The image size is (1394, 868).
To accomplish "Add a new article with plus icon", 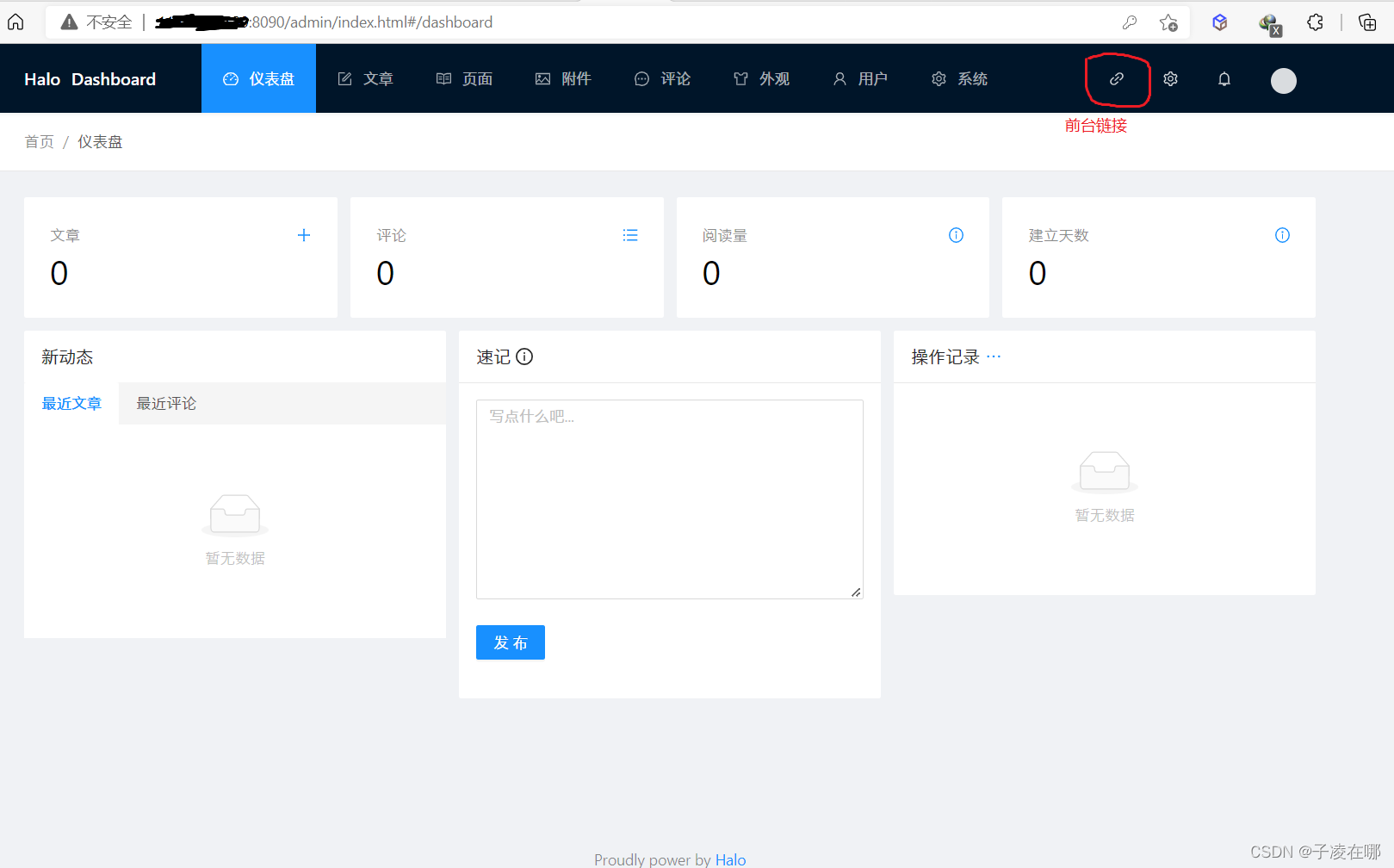I will pos(304,235).
